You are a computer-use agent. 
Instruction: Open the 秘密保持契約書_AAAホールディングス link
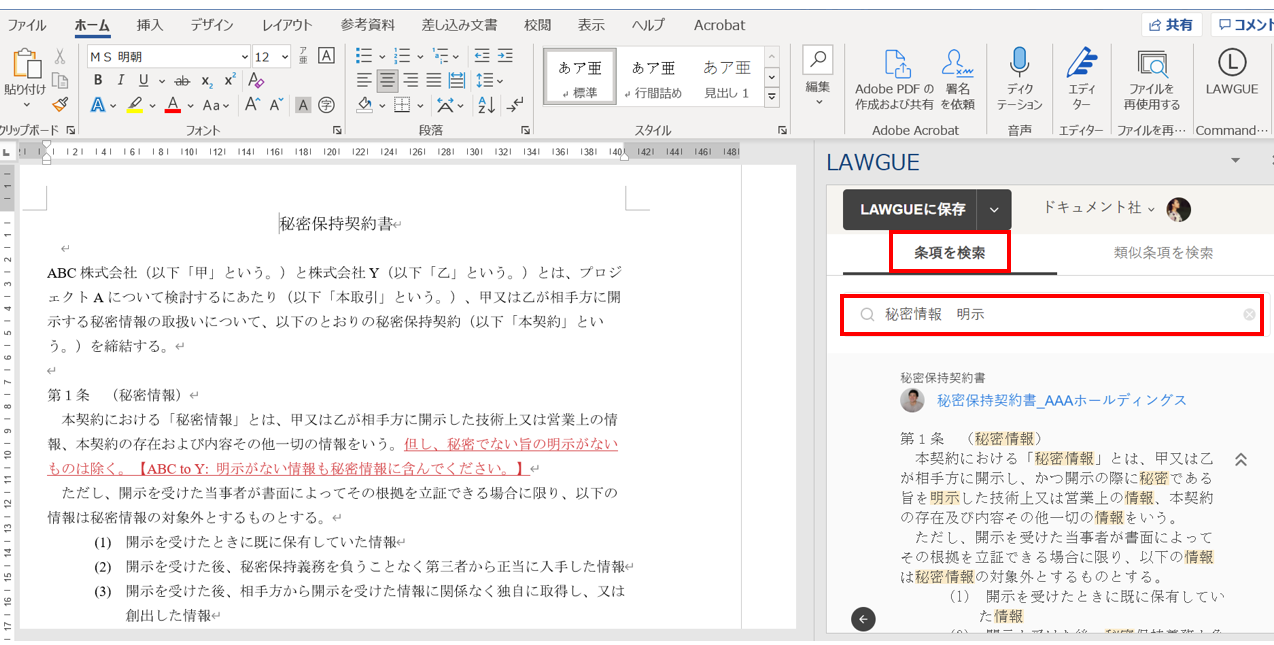(x=1061, y=400)
